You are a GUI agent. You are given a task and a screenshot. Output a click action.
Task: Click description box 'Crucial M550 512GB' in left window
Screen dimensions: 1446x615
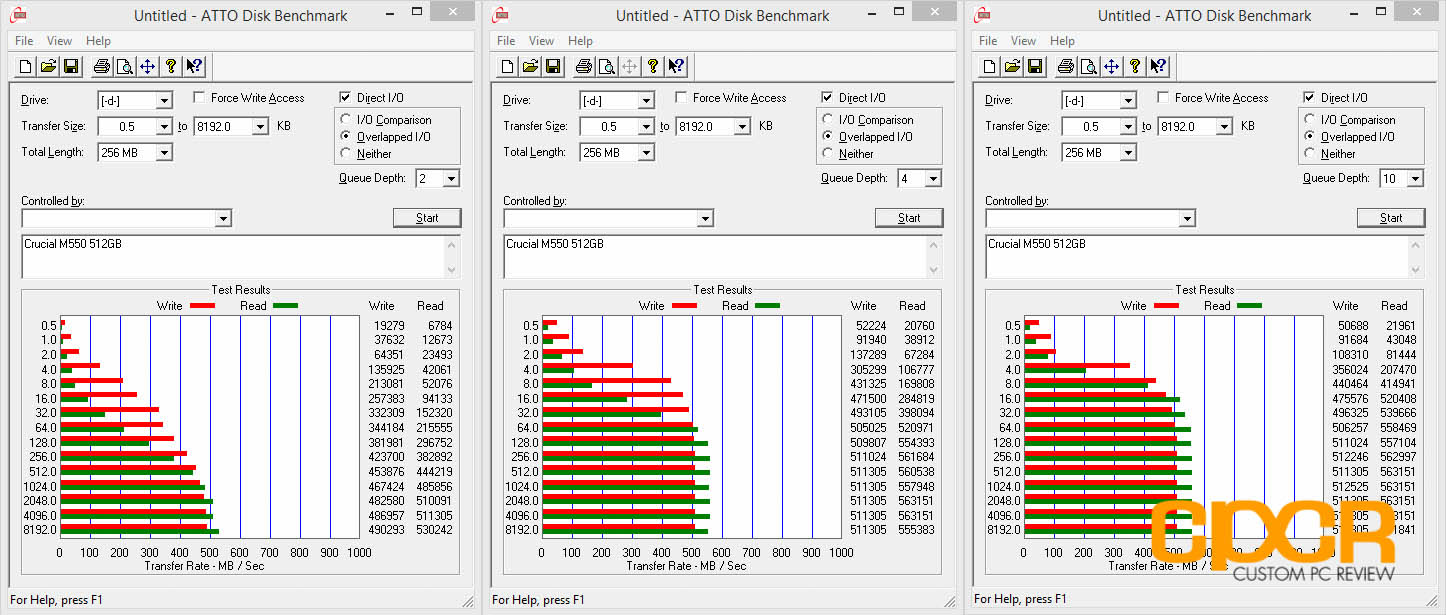tap(241, 256)
